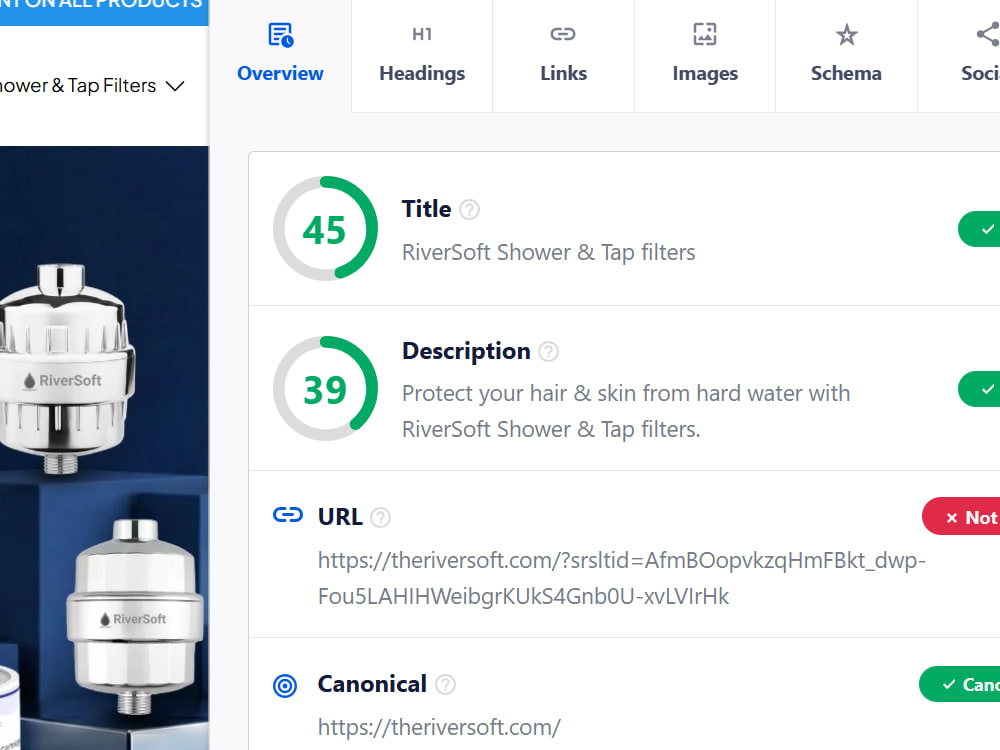Expand the Shower & Tap Filters menu
Viewport: 1000px width, 750px height.
92,85
